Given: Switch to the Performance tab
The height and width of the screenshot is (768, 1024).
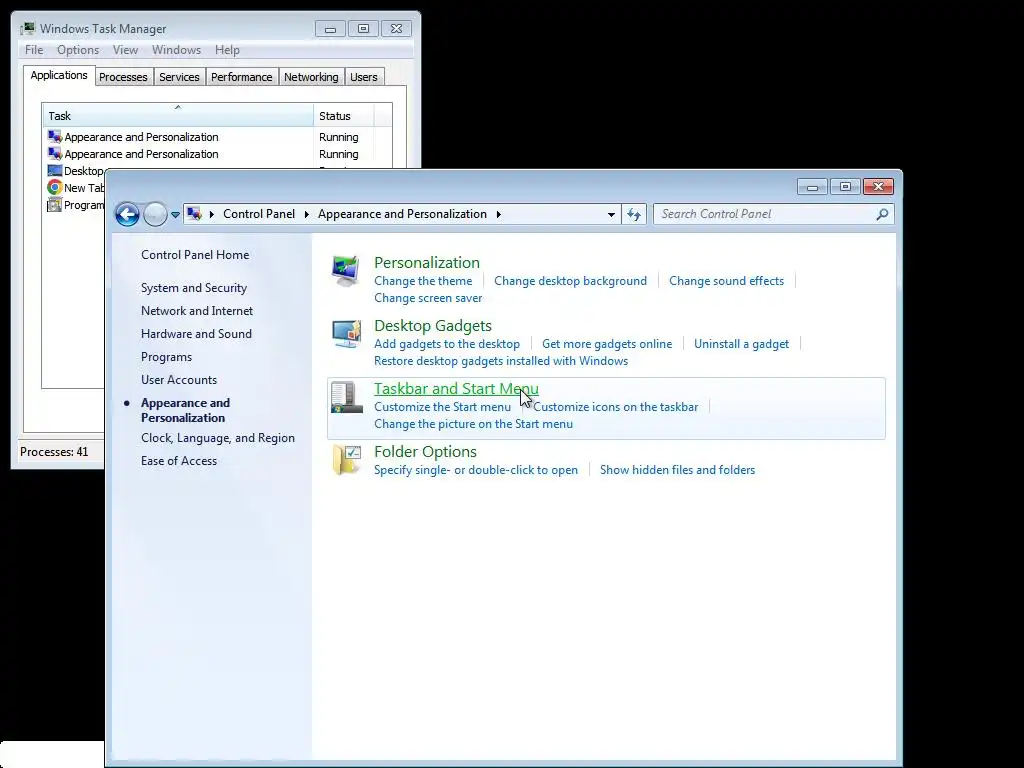Looking at the screenshot, I should pyautogui.click(x=242, y=77).
